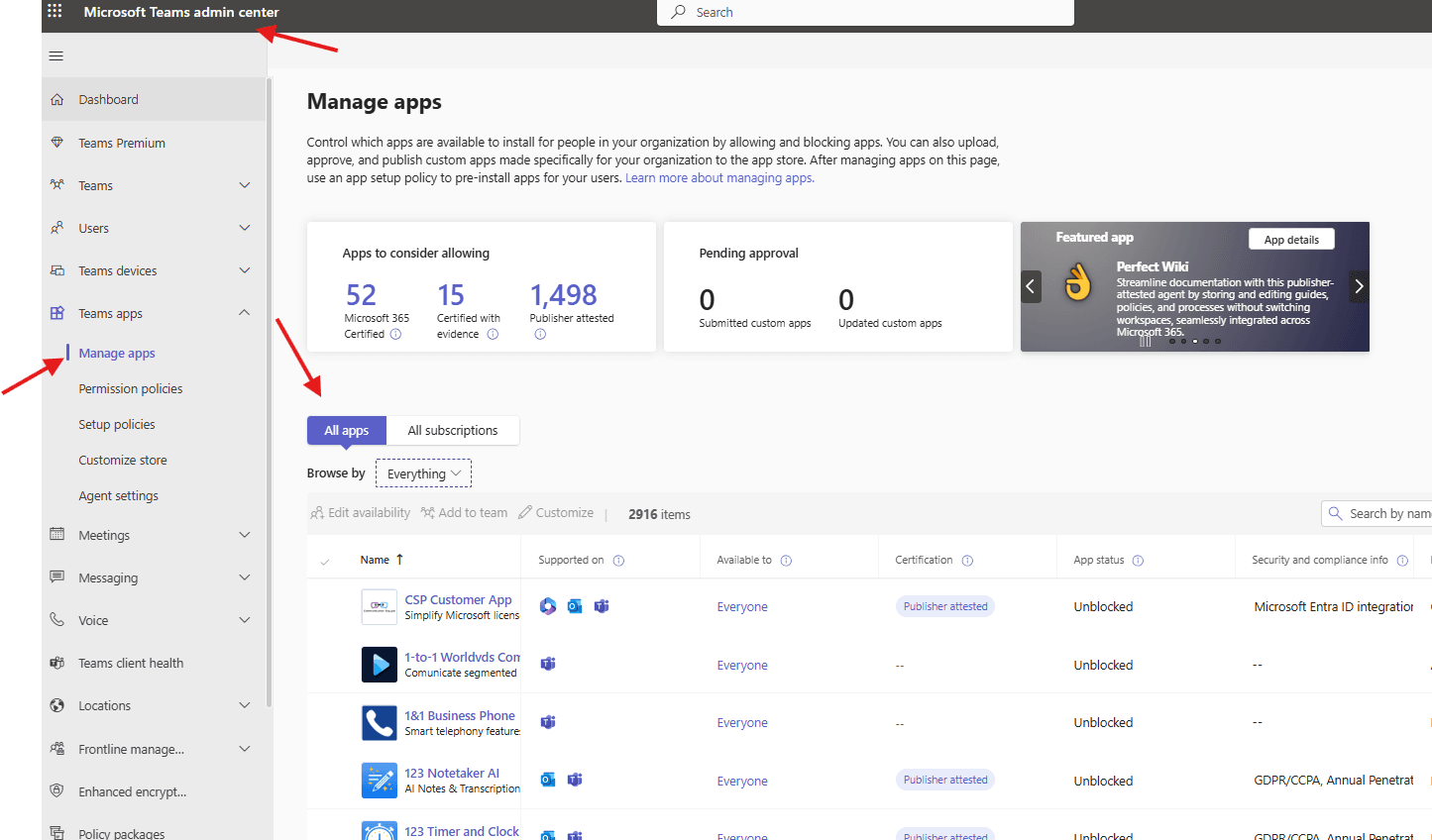Open Manage apps in the sidebar
Viewport: 1432px width, 840px height.
[116, 353]
